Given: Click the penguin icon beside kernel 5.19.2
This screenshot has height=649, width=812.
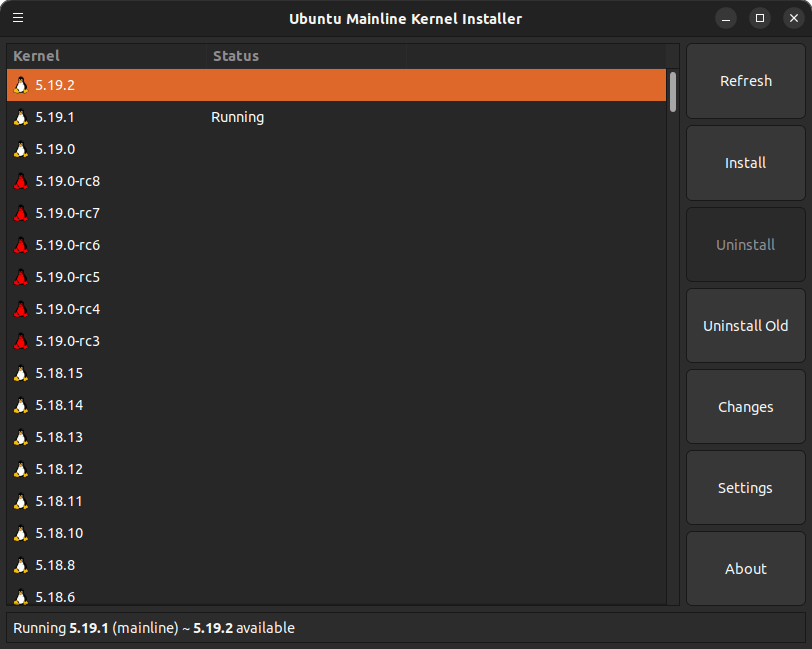Looking at the screenshot, I should [21, 85].
